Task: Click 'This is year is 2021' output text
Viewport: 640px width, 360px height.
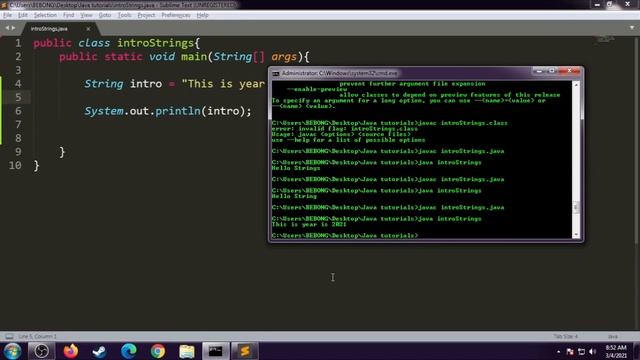Action: click(x=309, y=224)
